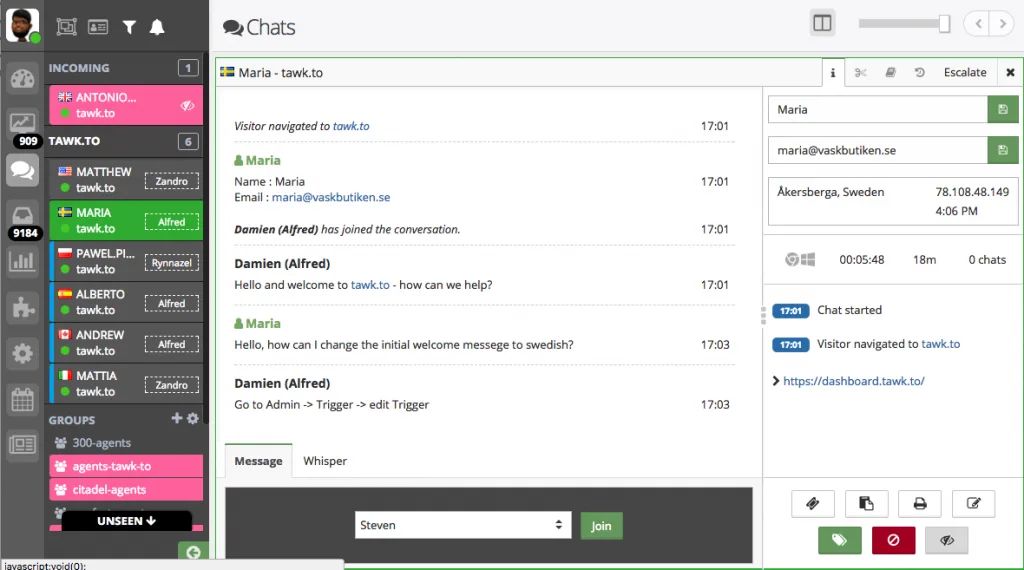Click the green tag button

pyautogui.click(x=839, y=540)
